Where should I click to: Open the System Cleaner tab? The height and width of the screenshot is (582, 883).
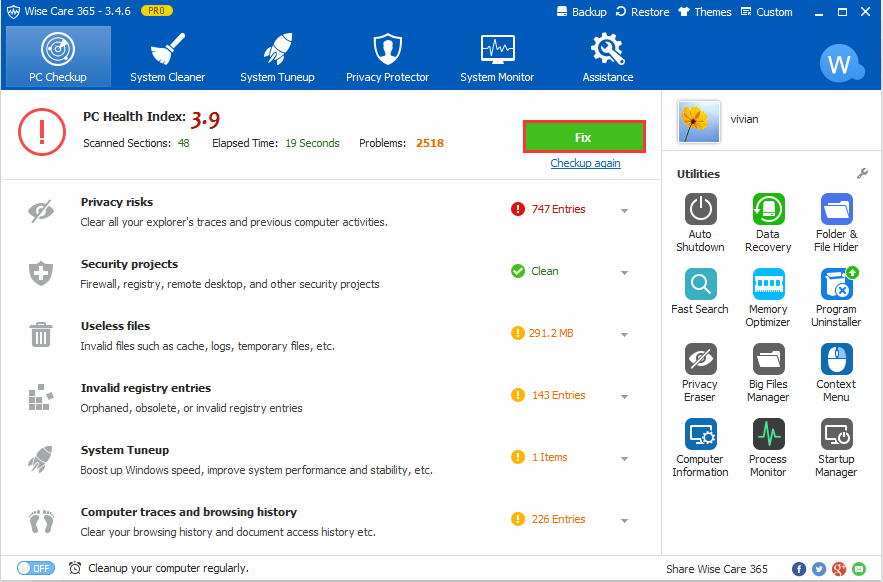pyautogui.click(x=168, y=57)
